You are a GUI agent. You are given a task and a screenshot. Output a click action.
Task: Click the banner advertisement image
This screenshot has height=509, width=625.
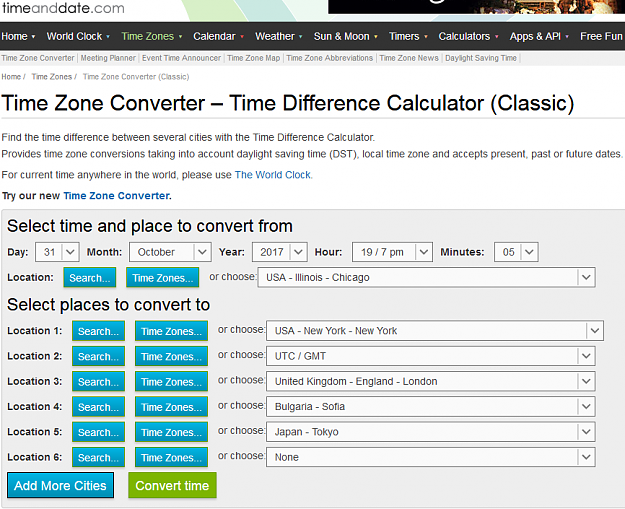coord(476,7)
